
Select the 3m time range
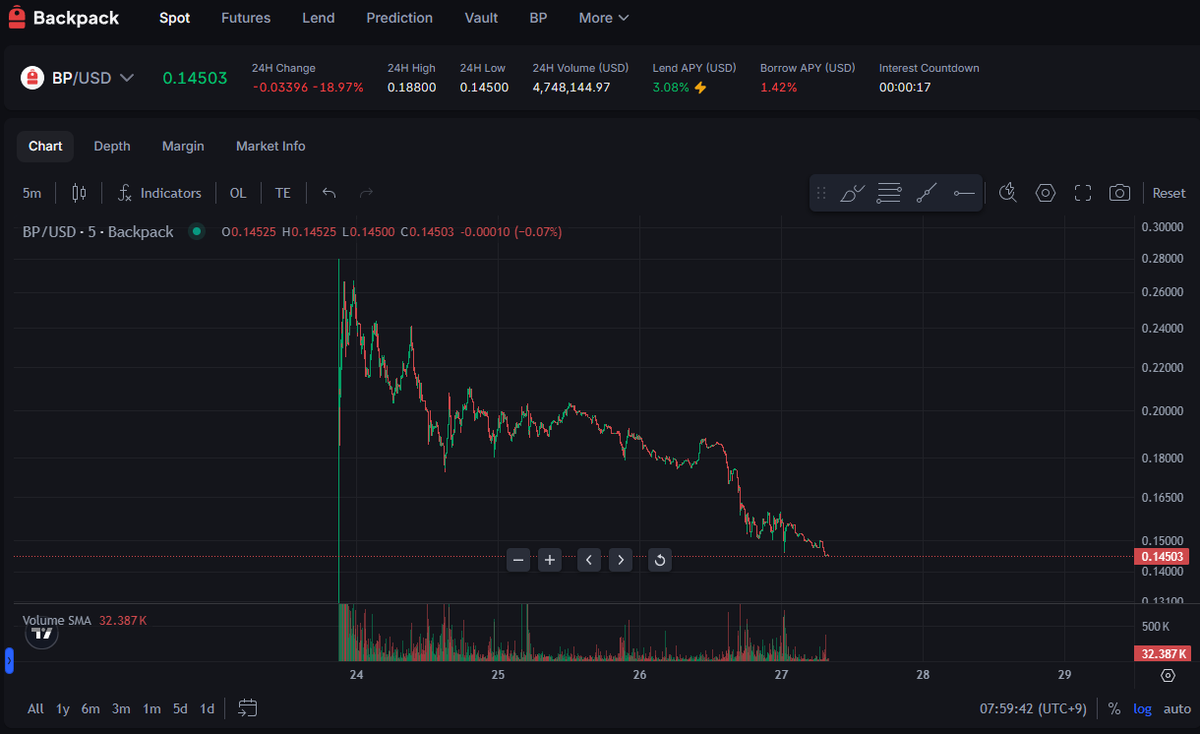(x=121, y=709)
